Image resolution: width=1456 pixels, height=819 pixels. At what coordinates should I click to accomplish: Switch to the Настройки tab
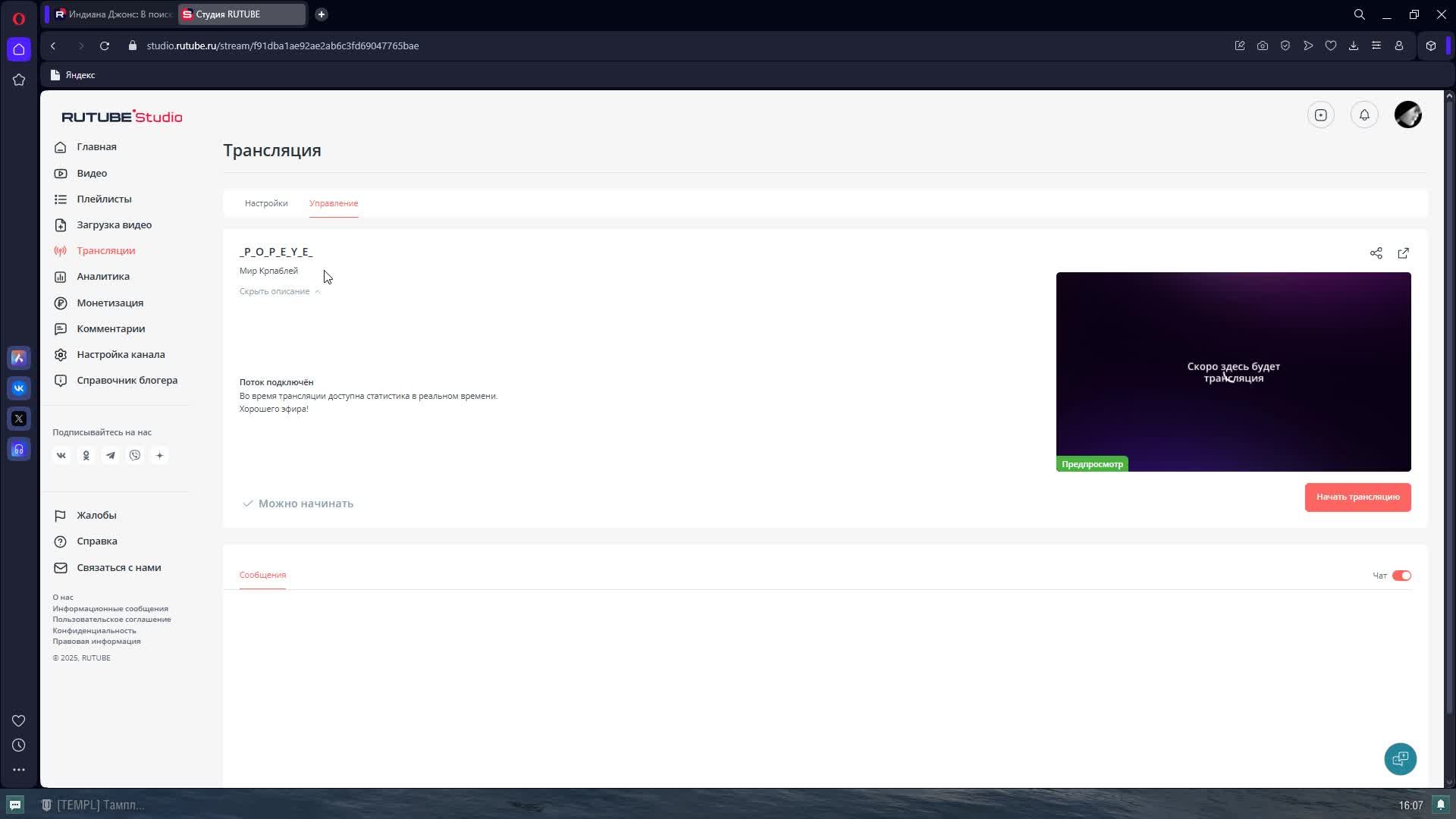pos(266,203)
